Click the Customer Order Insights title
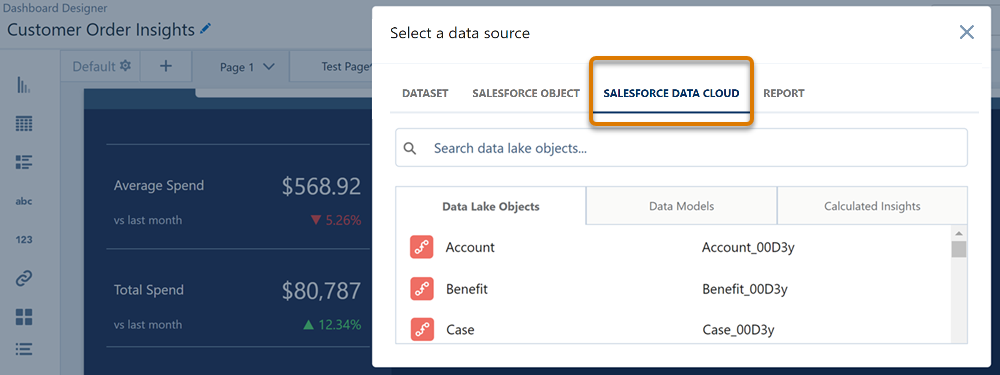The image size is (1000, 375). click(x=101, y=29)
